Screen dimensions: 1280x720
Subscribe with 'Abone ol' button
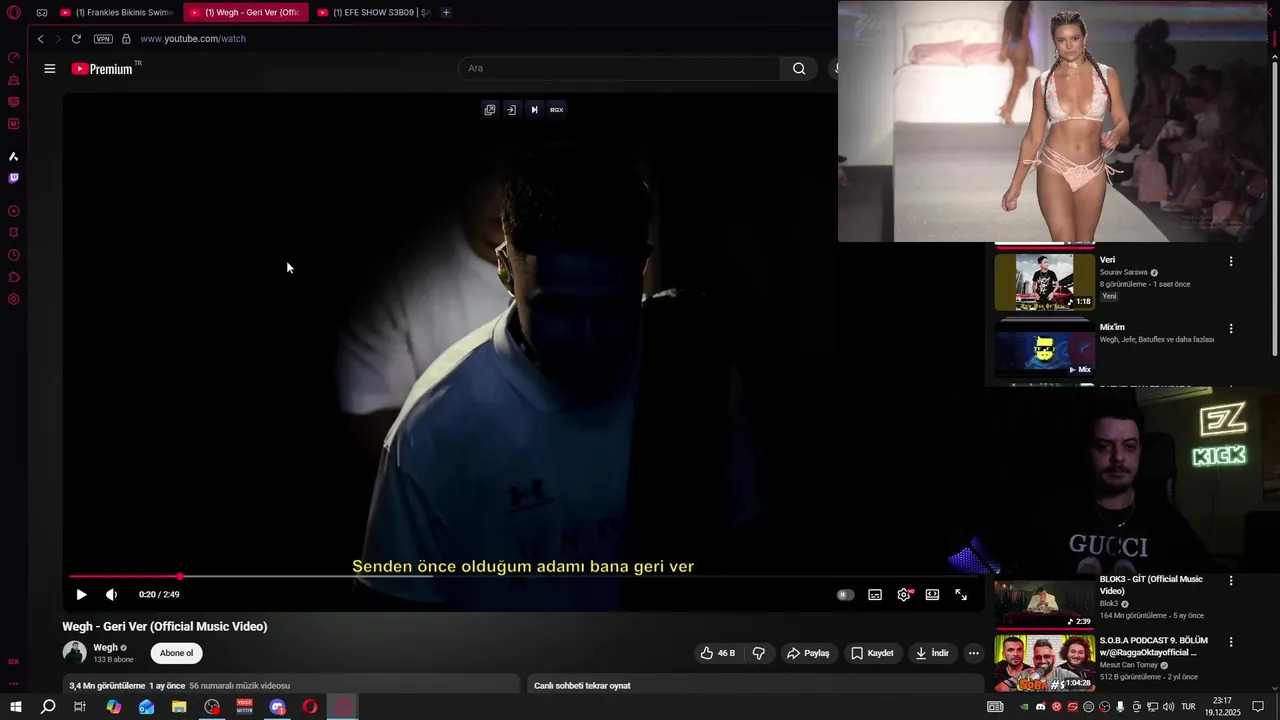177,653
